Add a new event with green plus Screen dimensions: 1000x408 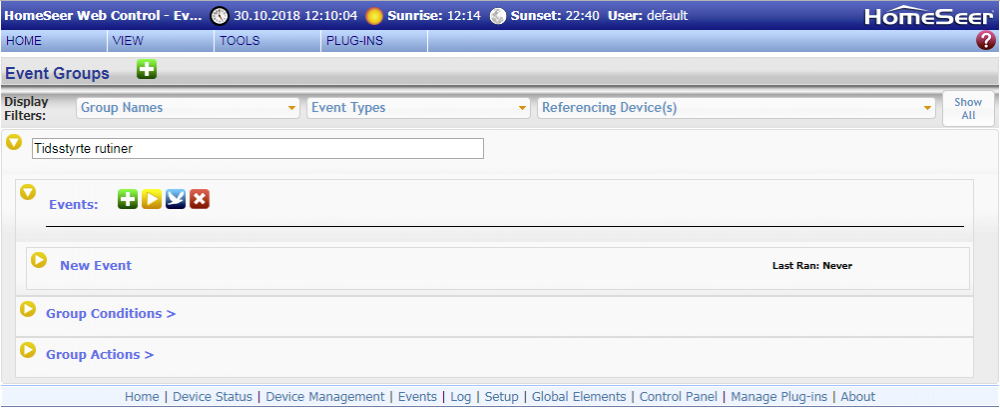click(x=127, y=200)
